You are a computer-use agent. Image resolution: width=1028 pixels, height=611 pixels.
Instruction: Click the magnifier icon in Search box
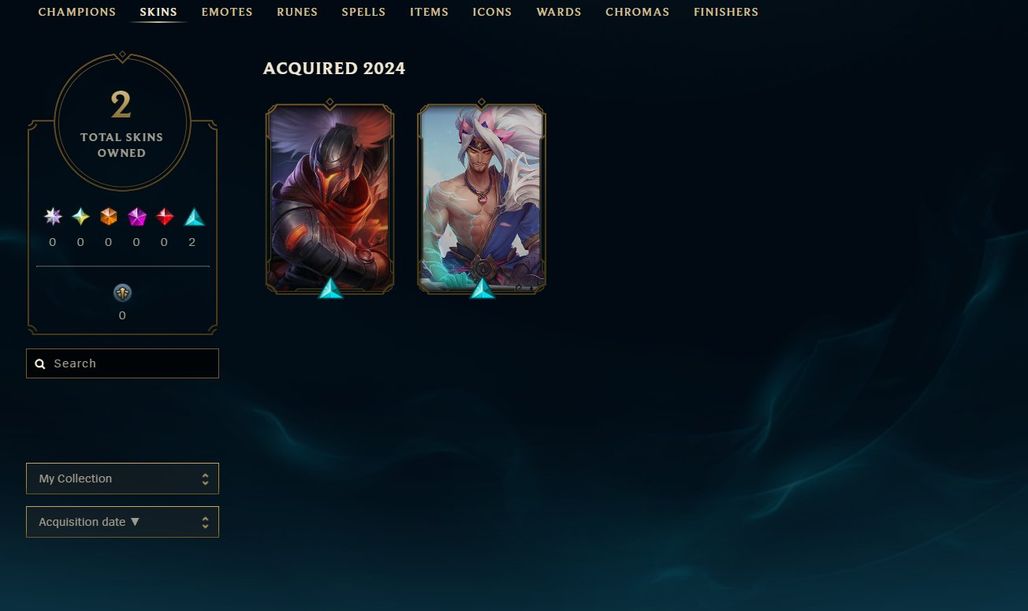point(40,364)
